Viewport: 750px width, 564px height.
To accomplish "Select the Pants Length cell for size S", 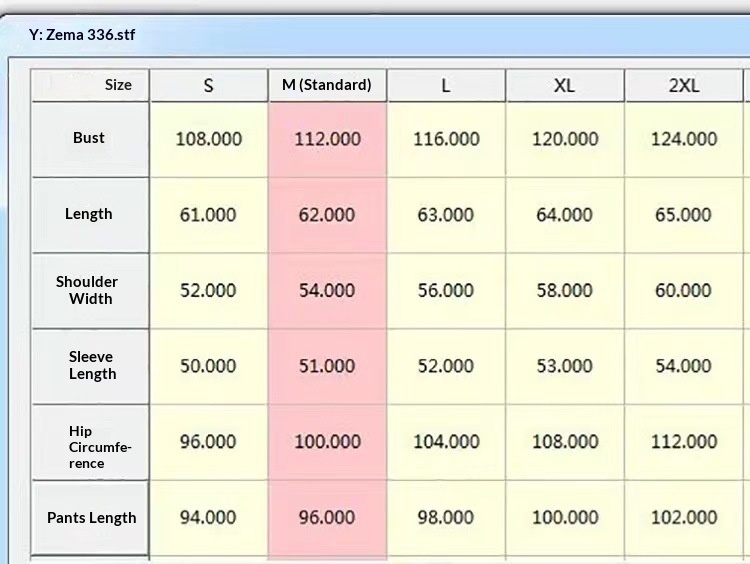I will click(x=208, y=518).
